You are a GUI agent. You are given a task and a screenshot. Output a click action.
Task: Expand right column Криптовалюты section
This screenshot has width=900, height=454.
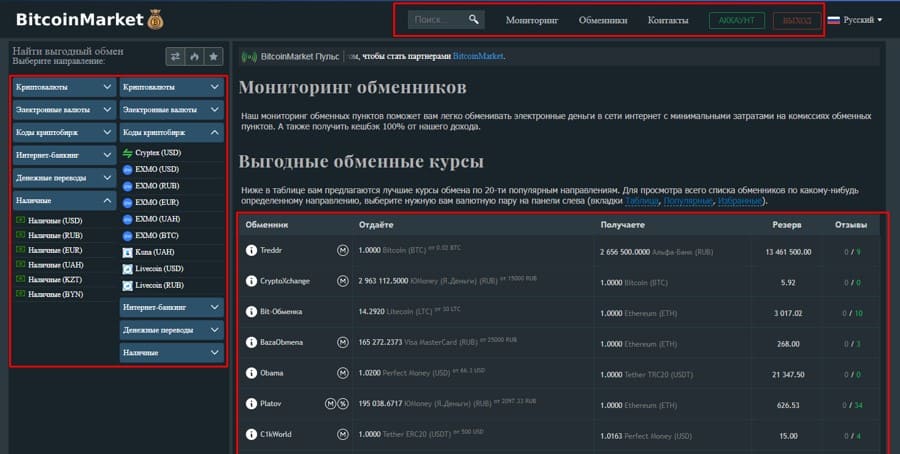(172, 87)
